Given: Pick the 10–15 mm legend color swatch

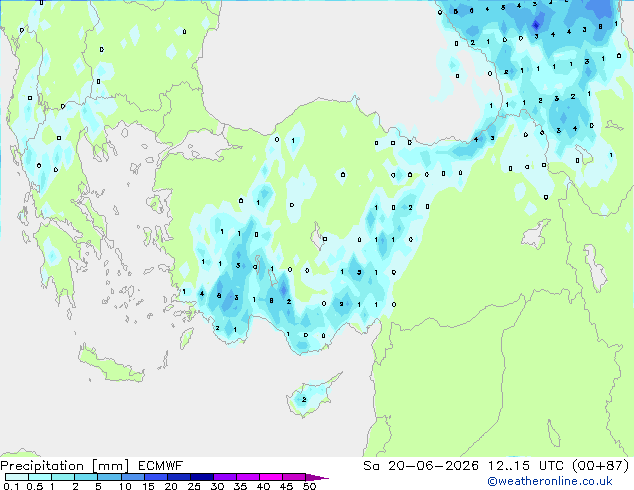Looking at the screenshot, I should tap(132, 477).
